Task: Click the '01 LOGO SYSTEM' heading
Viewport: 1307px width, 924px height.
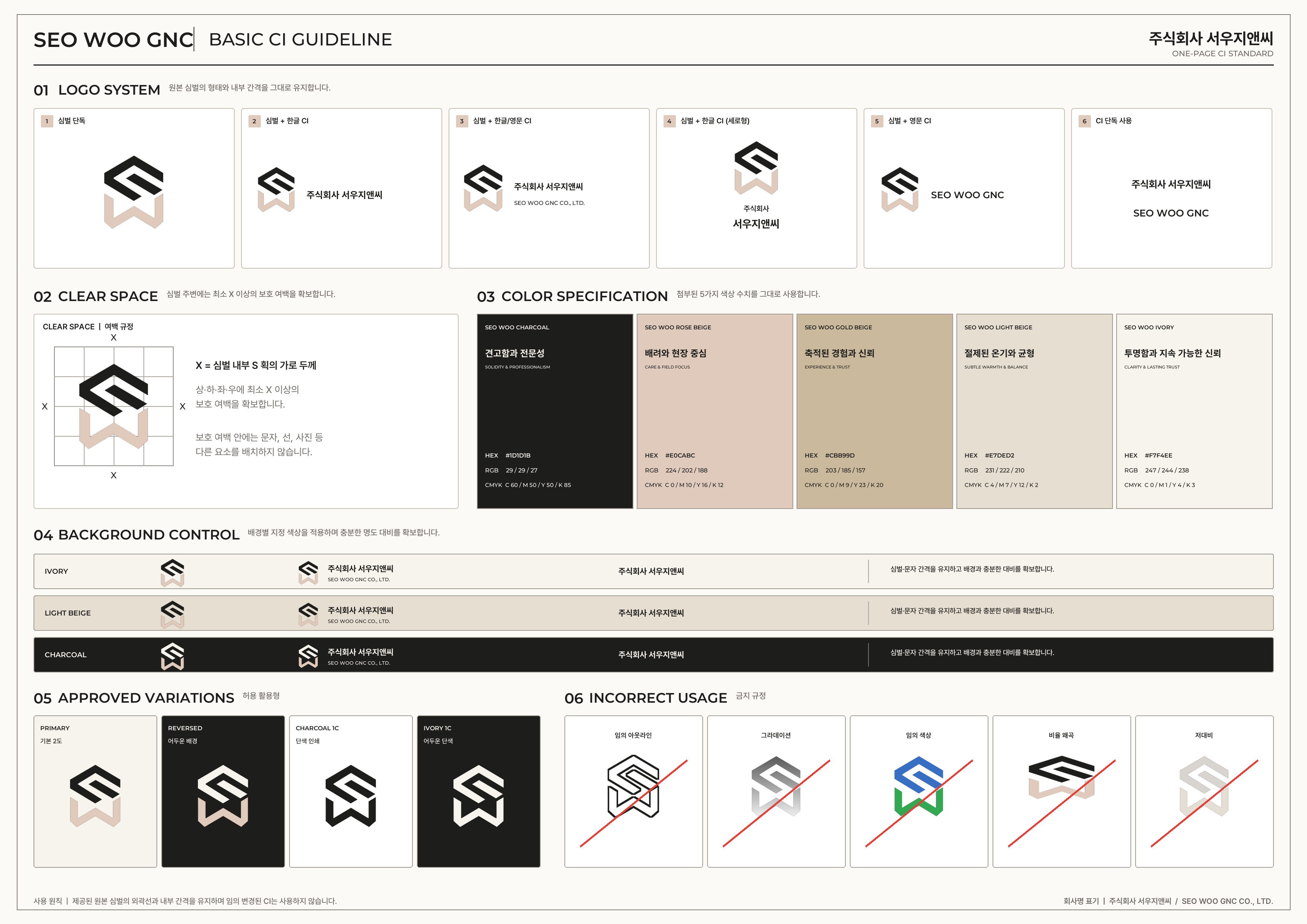Action: (x=97, y=90)
